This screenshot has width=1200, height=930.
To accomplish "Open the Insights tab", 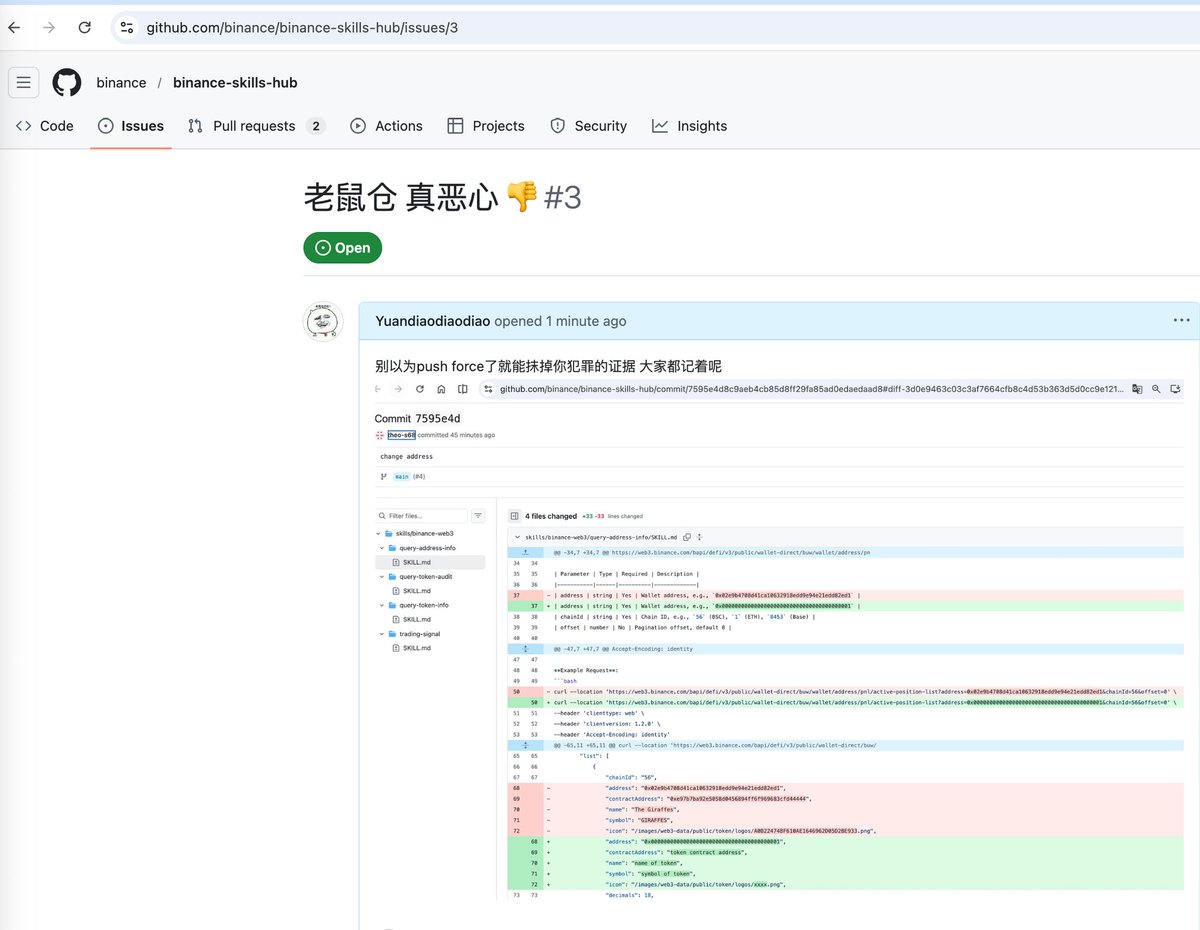I will coord(690,126).
